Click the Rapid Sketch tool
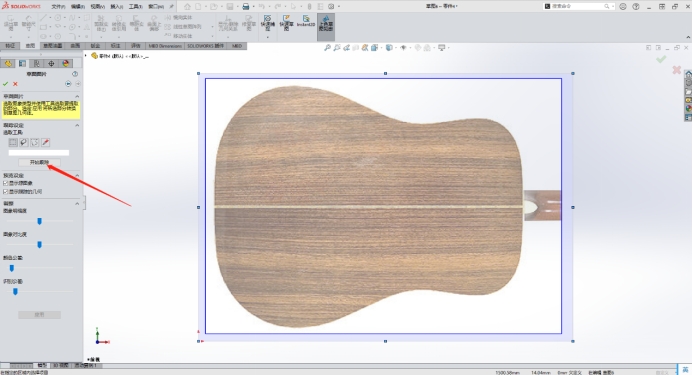The height and width of the screenshot is (375, 693). (287, 23)
